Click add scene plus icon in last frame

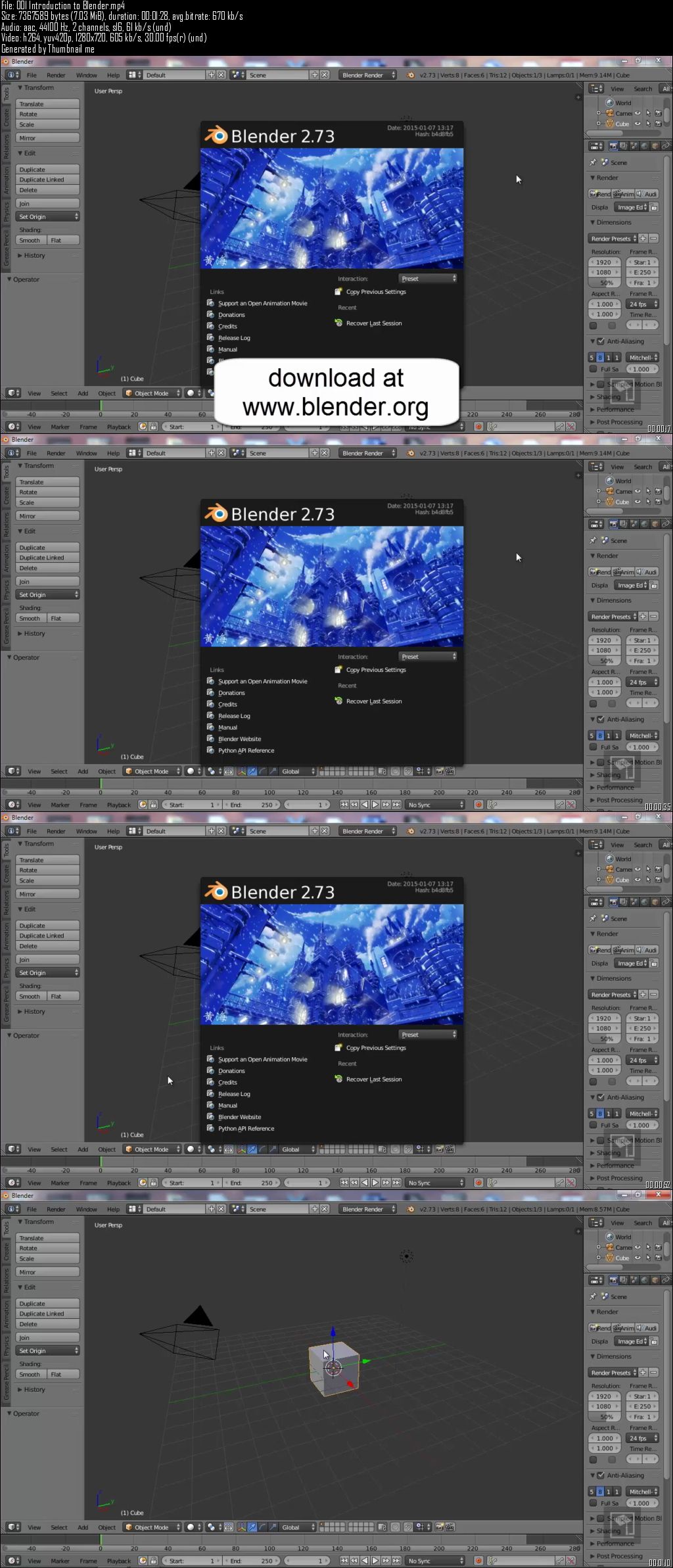(315, 1209)
